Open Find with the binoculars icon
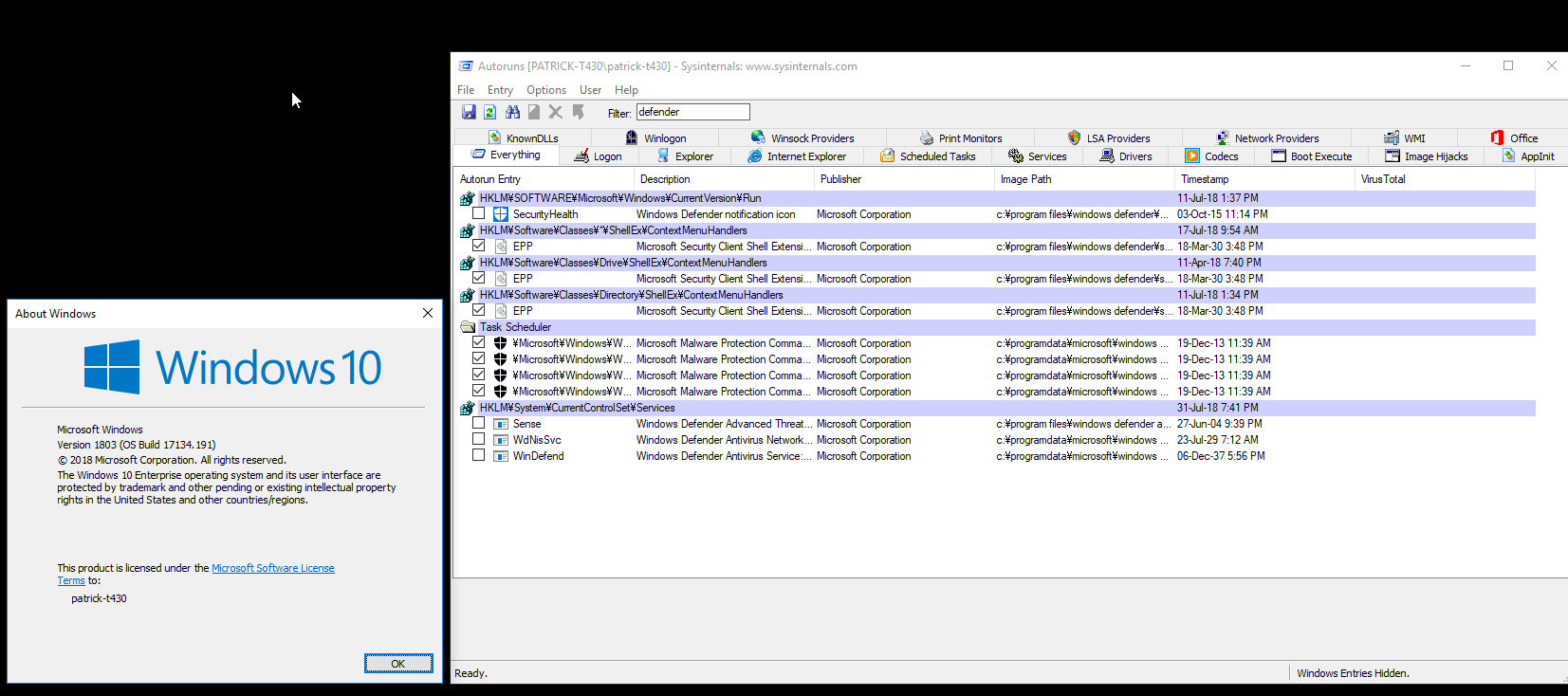Screen dimensions: 1568x696 [x=512, y=112]
